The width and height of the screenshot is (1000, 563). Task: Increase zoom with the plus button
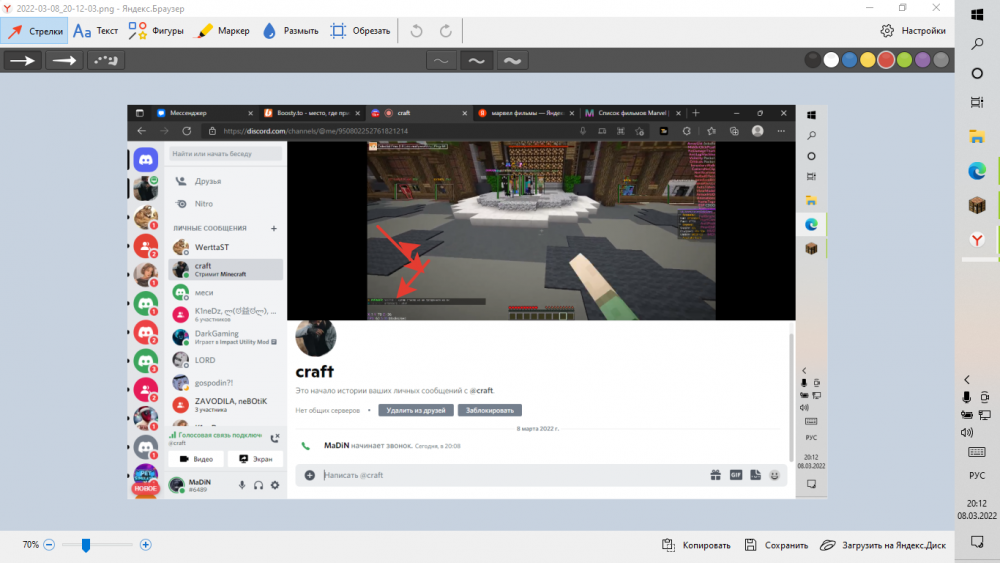pos(145,545)
